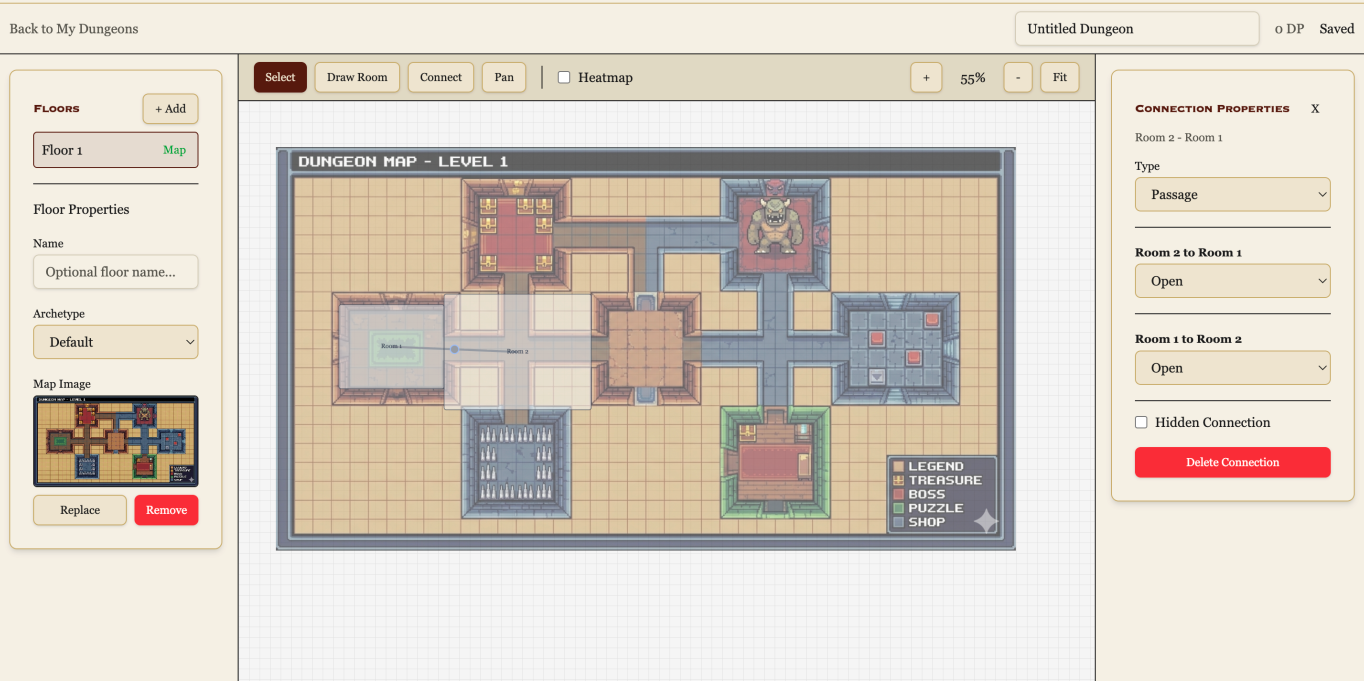Screen dimensions: 1364x681
Task: Fit the map to view
Action: click(x=1060, y=77)
